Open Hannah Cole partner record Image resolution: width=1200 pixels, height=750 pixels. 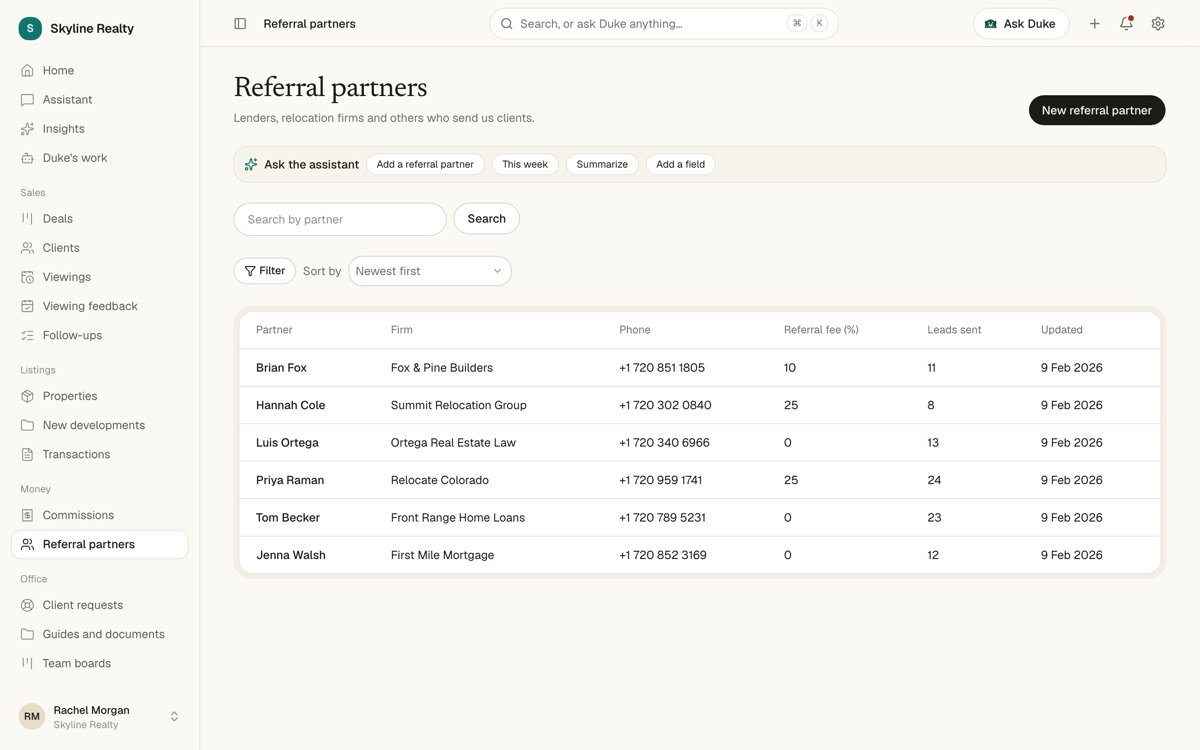[x=290, y=405]
